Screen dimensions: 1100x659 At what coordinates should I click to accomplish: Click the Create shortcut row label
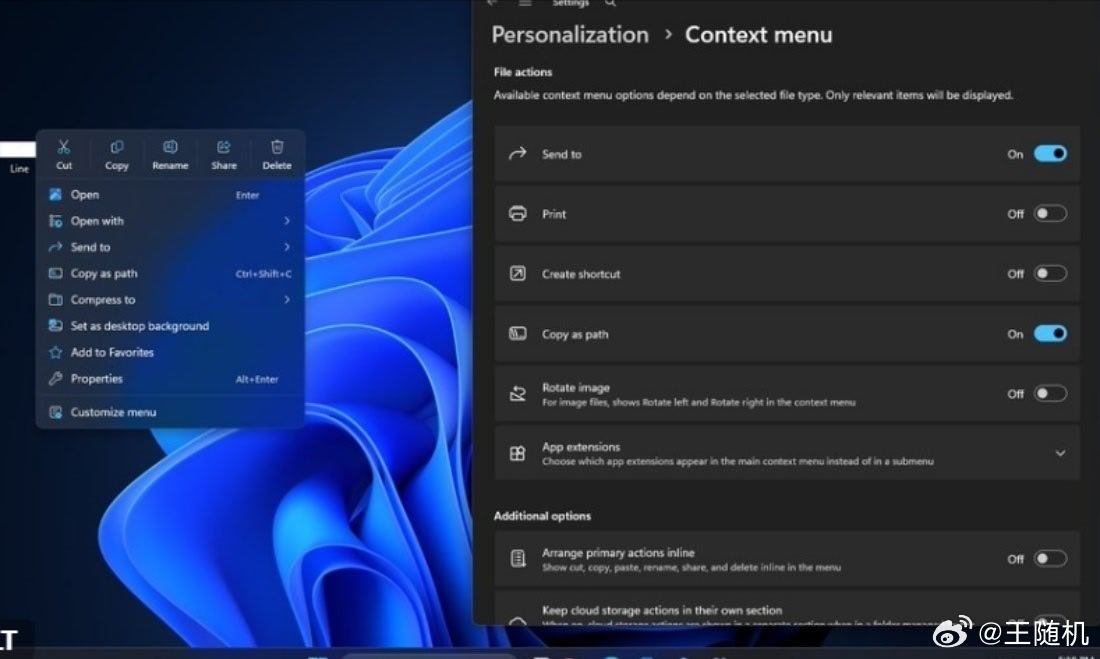pyautogui.click(x=581, y=274)
